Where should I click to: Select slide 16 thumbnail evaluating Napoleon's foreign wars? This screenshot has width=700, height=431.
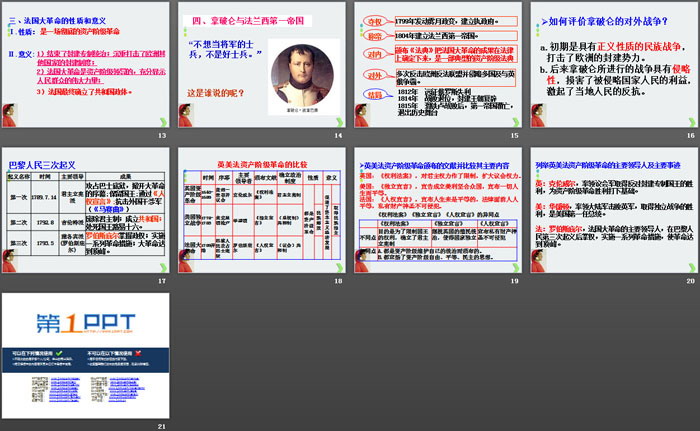tap(614, 65)
